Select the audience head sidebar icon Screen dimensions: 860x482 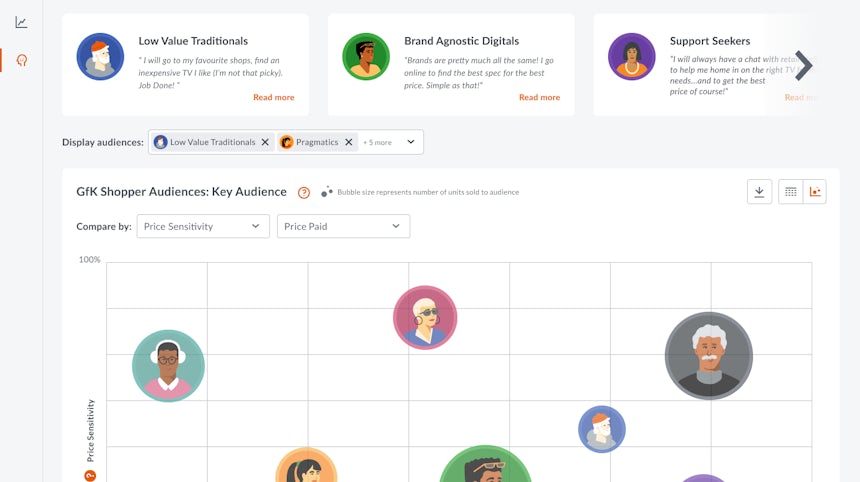21,60
